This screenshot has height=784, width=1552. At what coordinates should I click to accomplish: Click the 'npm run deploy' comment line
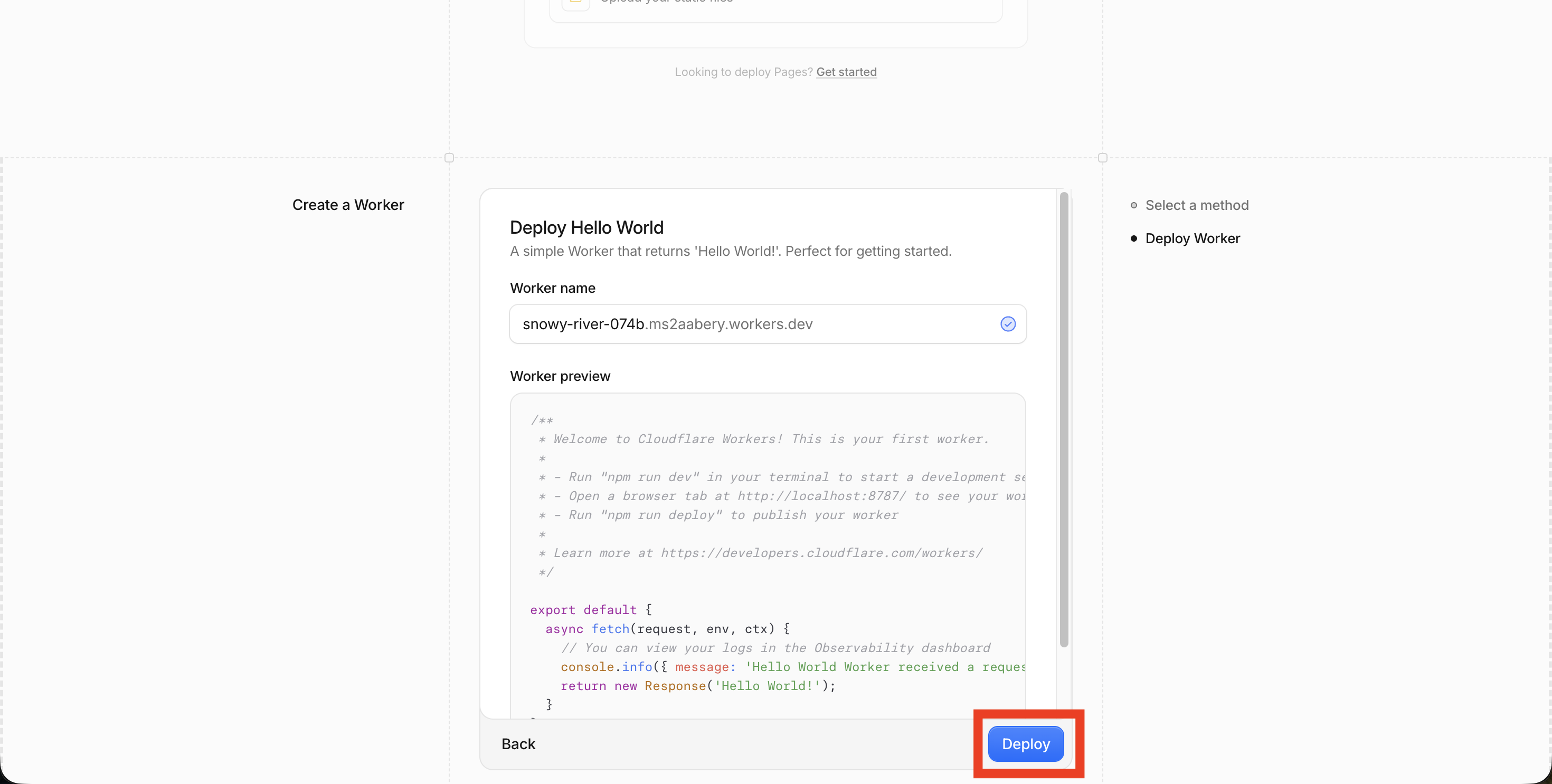point(717,515)
